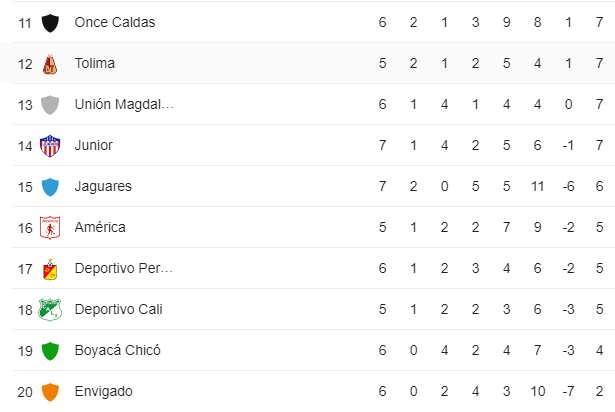
Task: Click the Unión Magdalena gray shield crest
Action: click(50, 105)
